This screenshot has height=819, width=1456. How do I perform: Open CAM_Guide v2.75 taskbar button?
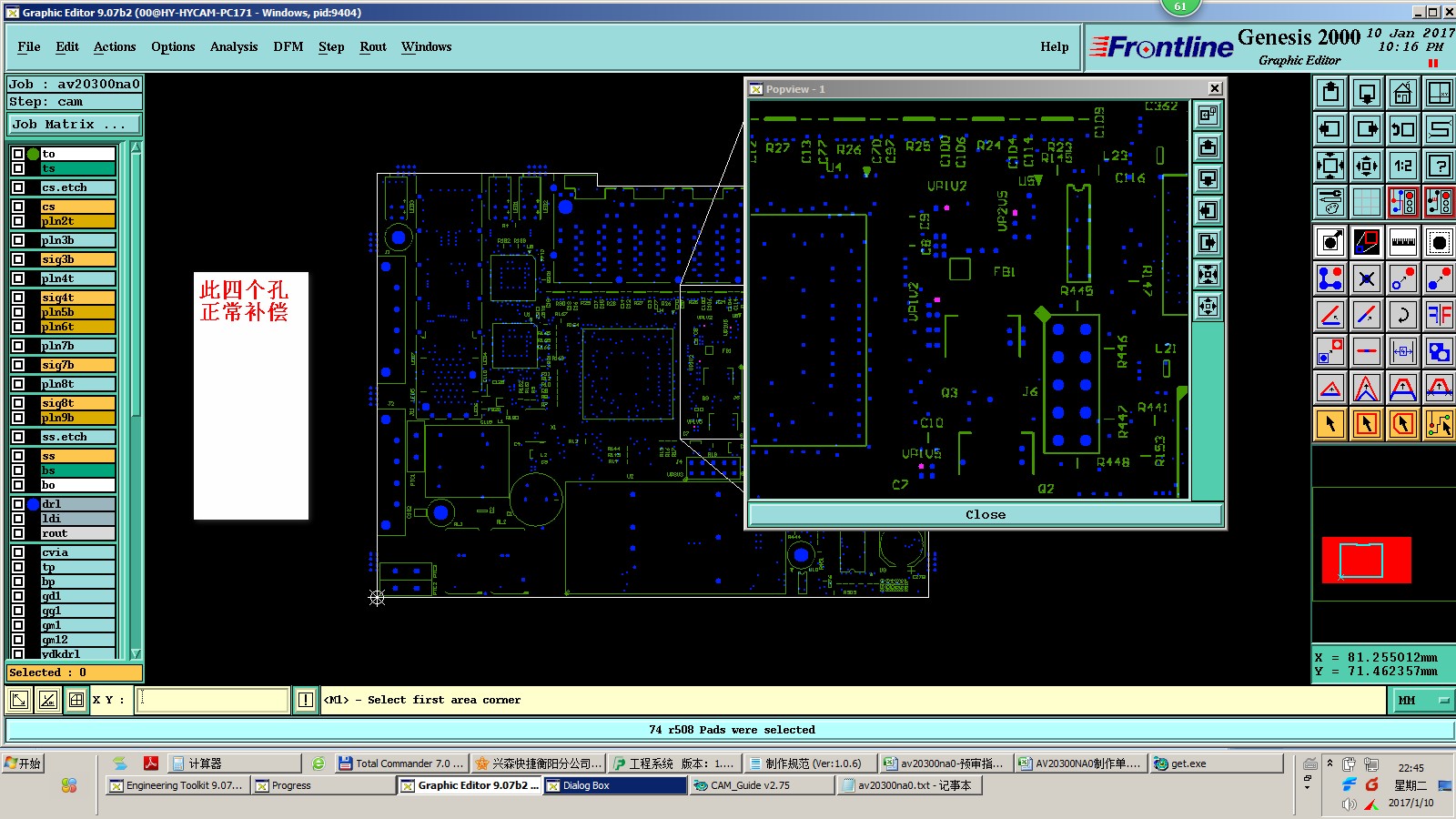(761, 785)
